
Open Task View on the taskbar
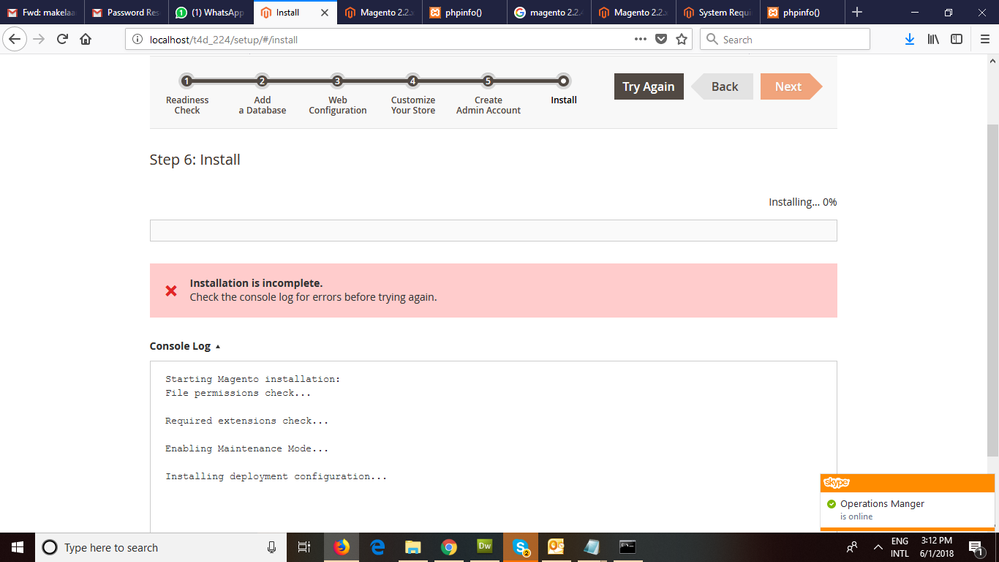coord(304,547)
